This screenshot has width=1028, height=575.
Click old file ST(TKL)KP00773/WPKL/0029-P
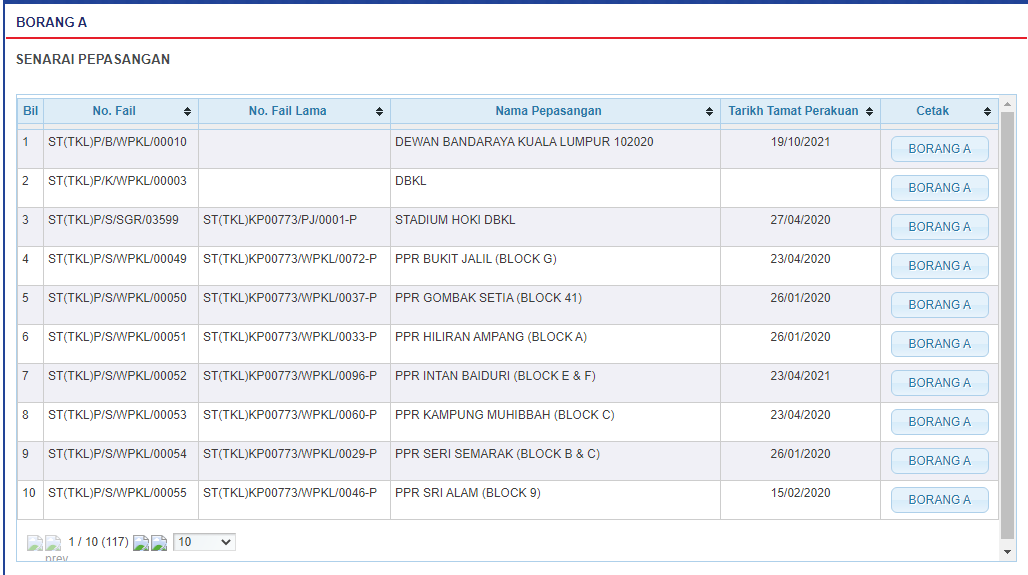point(290,454)
